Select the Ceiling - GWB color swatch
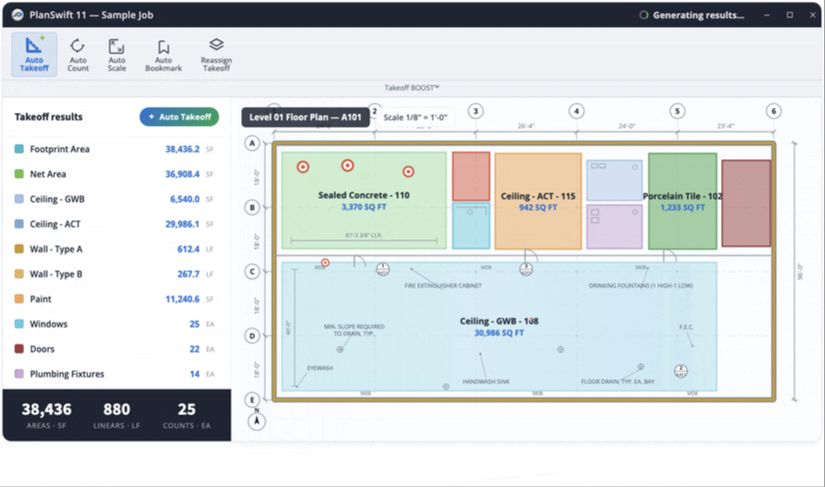The width and height of the screenshot is (825, 487). tap(19, 199)
